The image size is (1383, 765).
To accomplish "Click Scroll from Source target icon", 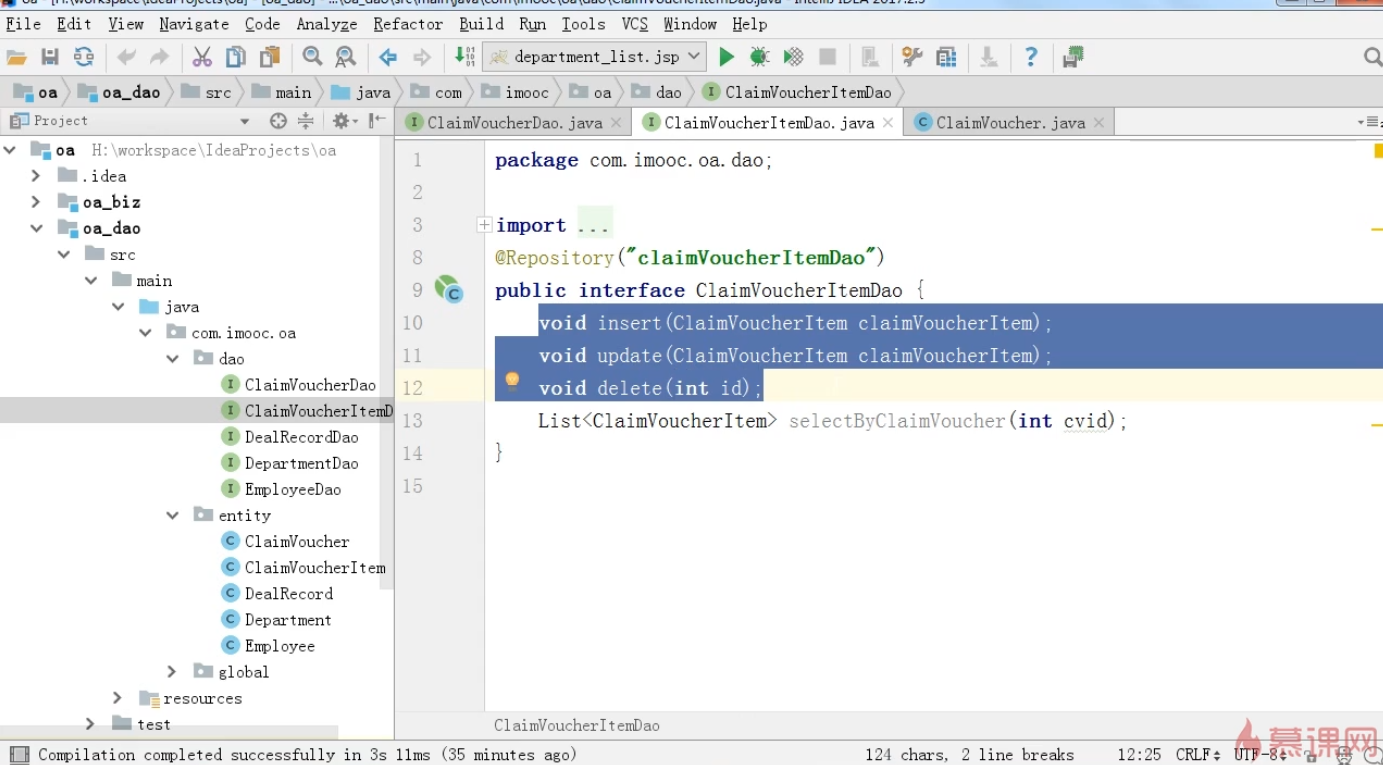I will 278,121.
